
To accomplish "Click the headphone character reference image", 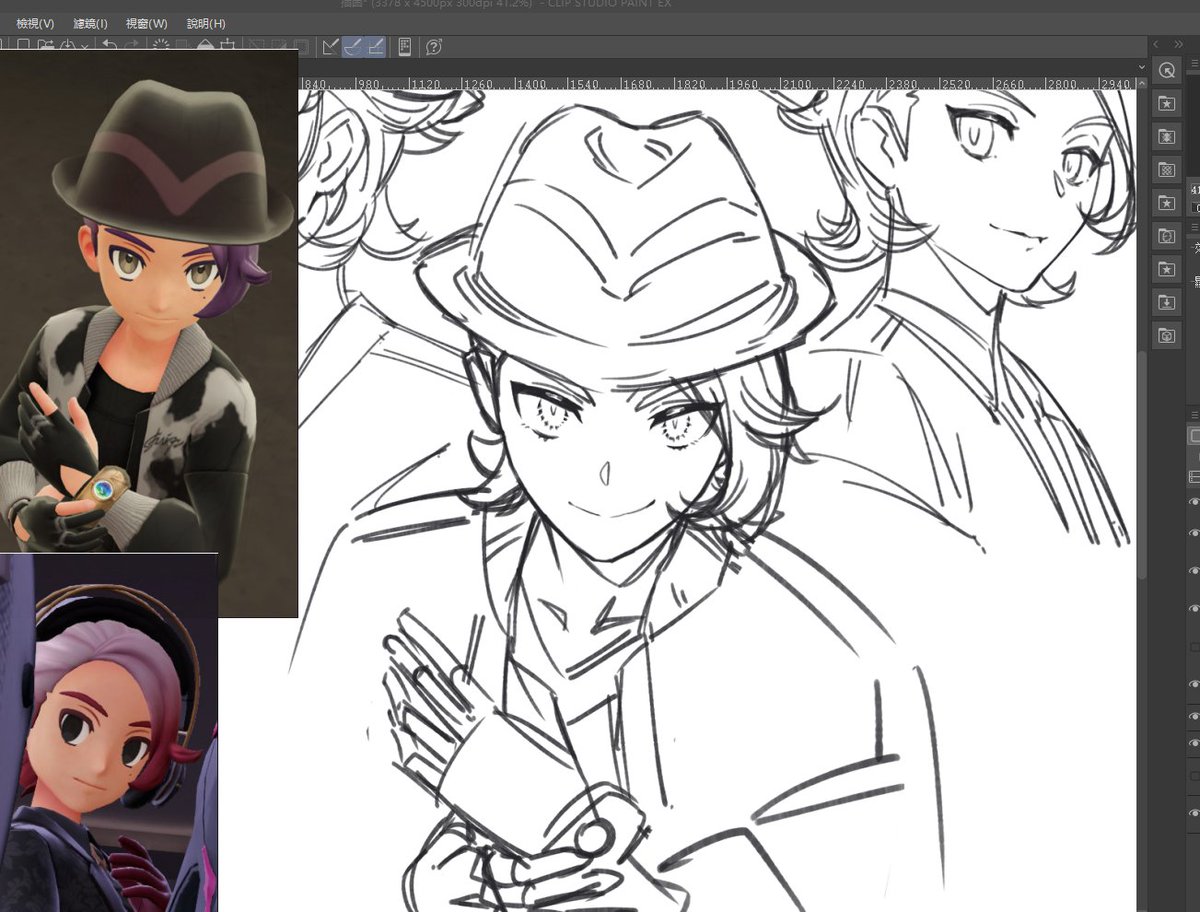I will 109,732.
